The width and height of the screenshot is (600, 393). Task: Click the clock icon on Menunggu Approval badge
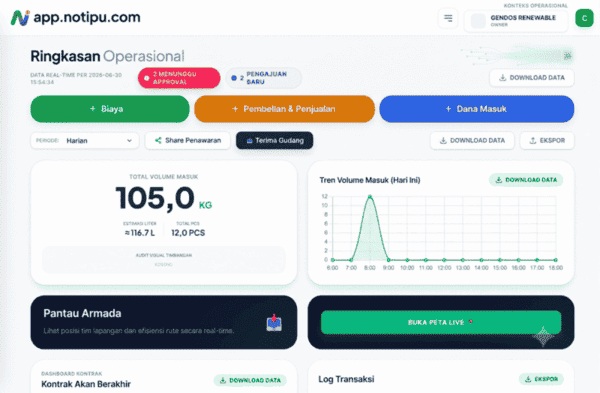click(147, 78)
